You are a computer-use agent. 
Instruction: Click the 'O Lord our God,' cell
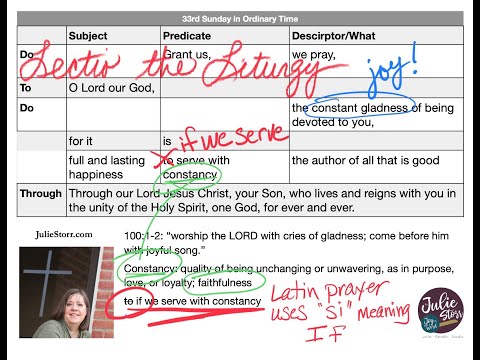(113, 88)
